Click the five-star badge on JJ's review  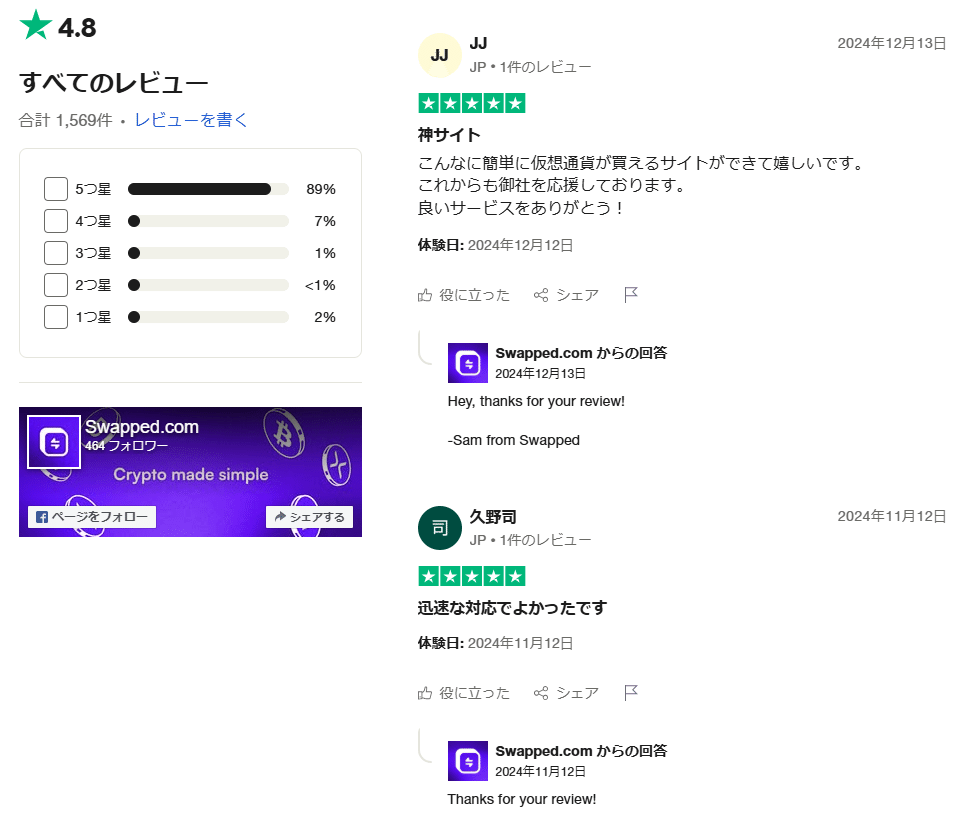[x=471, y=102]
